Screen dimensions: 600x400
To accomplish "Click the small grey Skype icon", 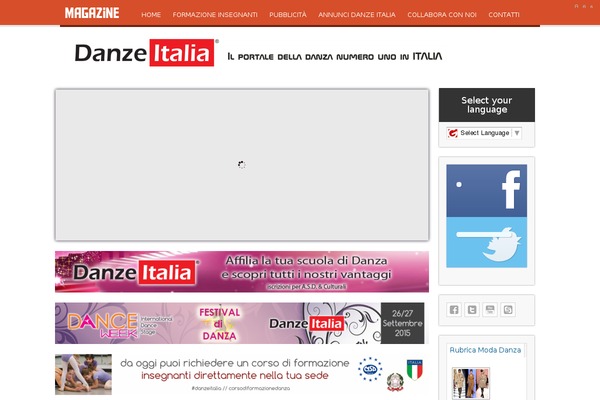I will click(x=508, y=309).
